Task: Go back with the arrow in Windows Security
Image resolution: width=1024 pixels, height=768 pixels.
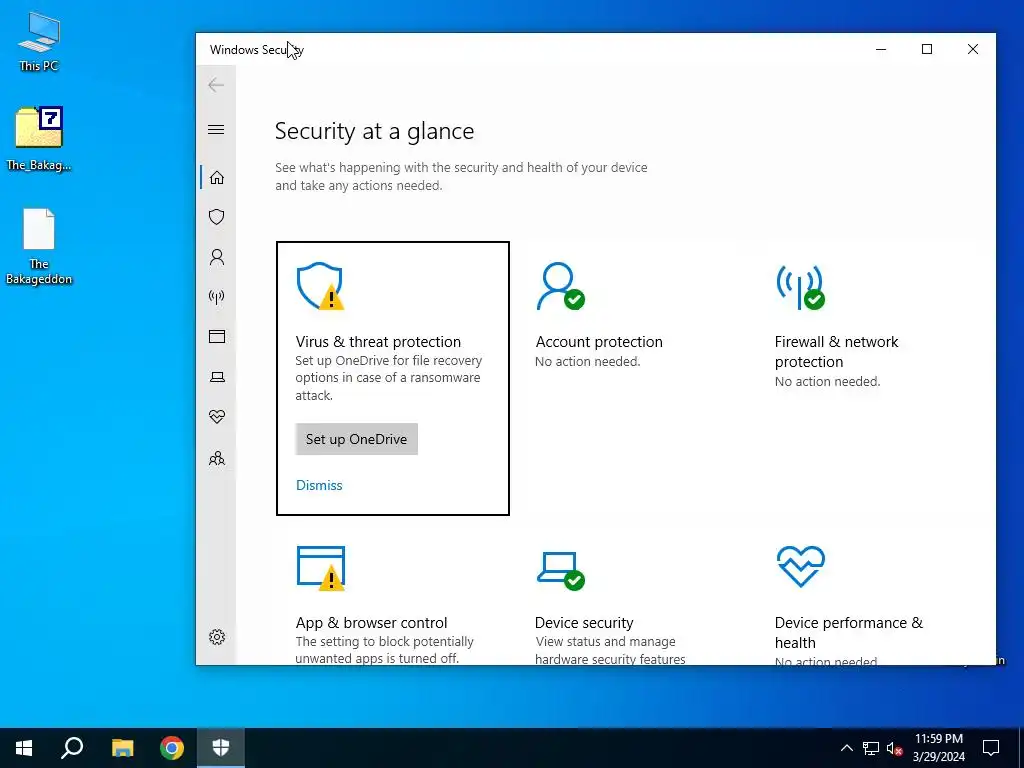Action: point(216,85)
